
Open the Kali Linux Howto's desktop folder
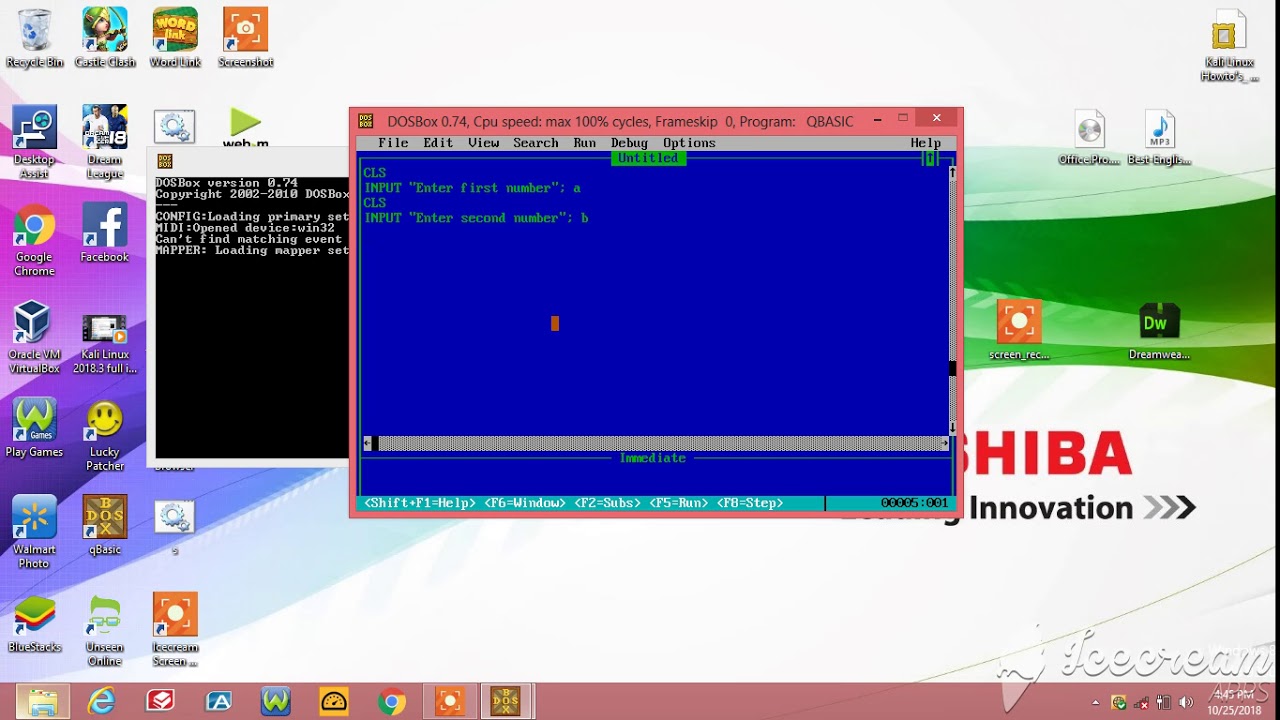tap(1230, 46)
